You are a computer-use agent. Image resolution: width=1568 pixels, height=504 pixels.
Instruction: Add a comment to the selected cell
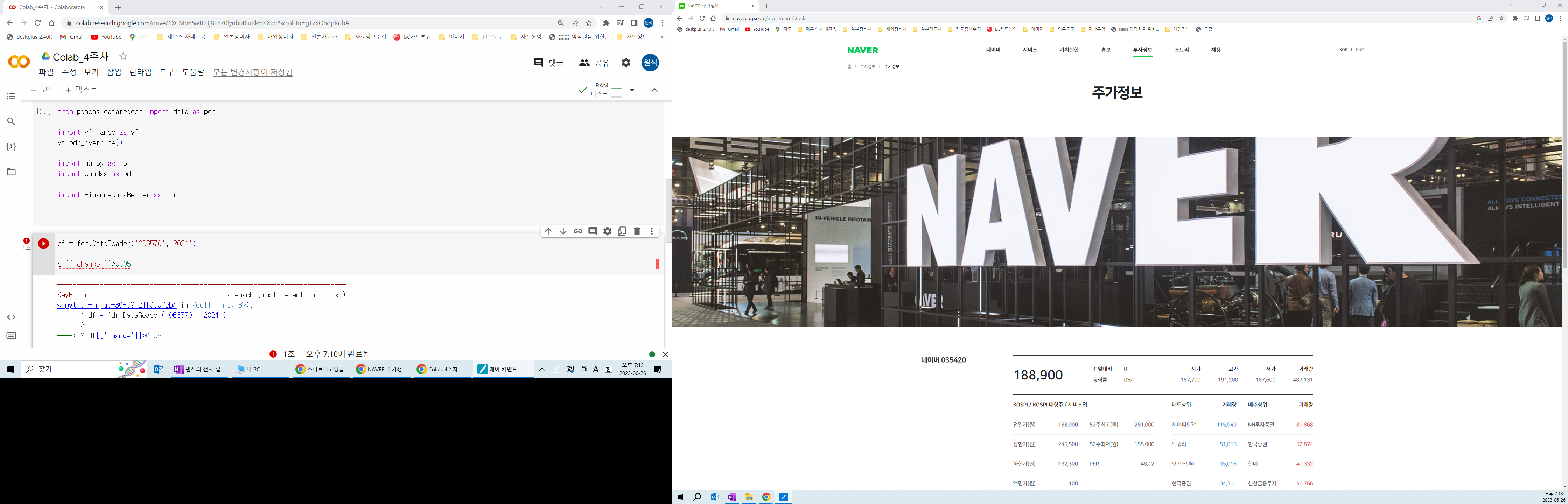pos(593,231)
